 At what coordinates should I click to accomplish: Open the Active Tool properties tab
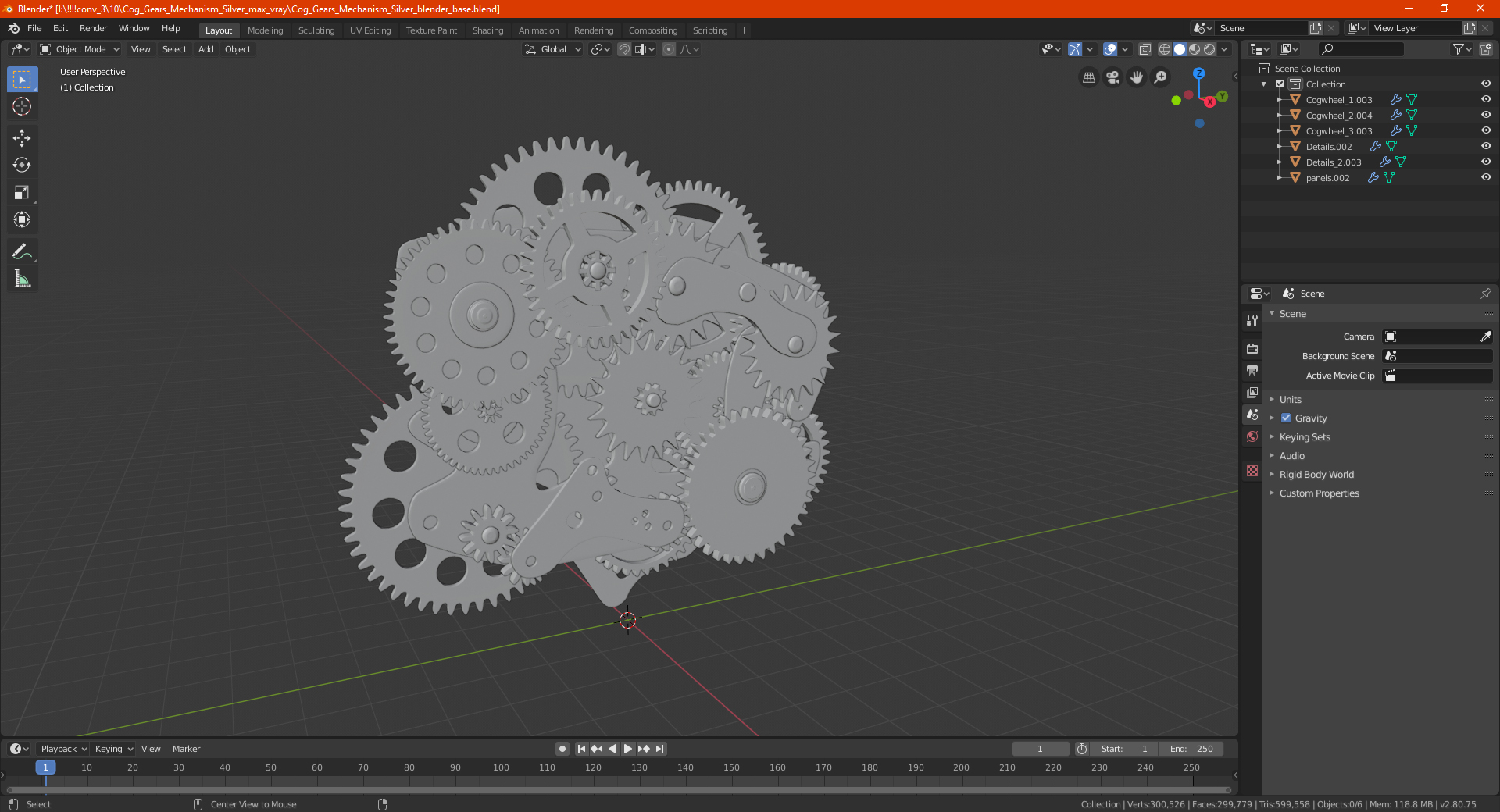pos(1252,321)
